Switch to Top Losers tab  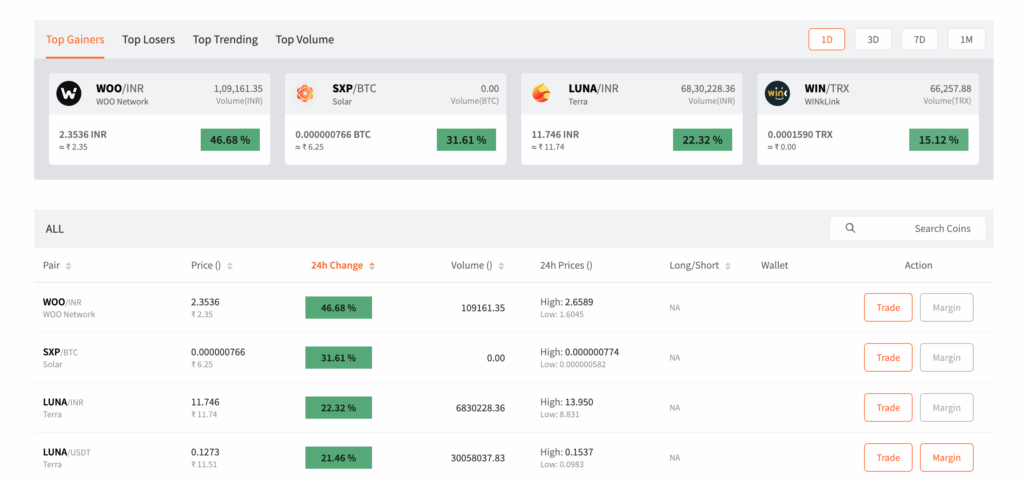click(148, 40)
